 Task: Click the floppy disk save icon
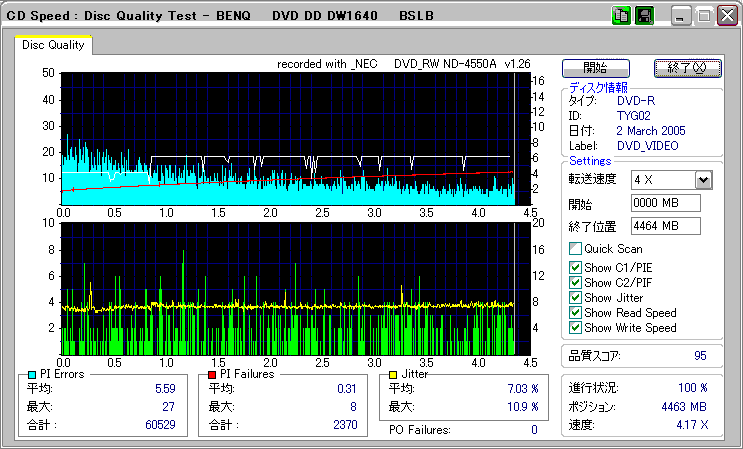pyautogui.click(x=645, y=16)
